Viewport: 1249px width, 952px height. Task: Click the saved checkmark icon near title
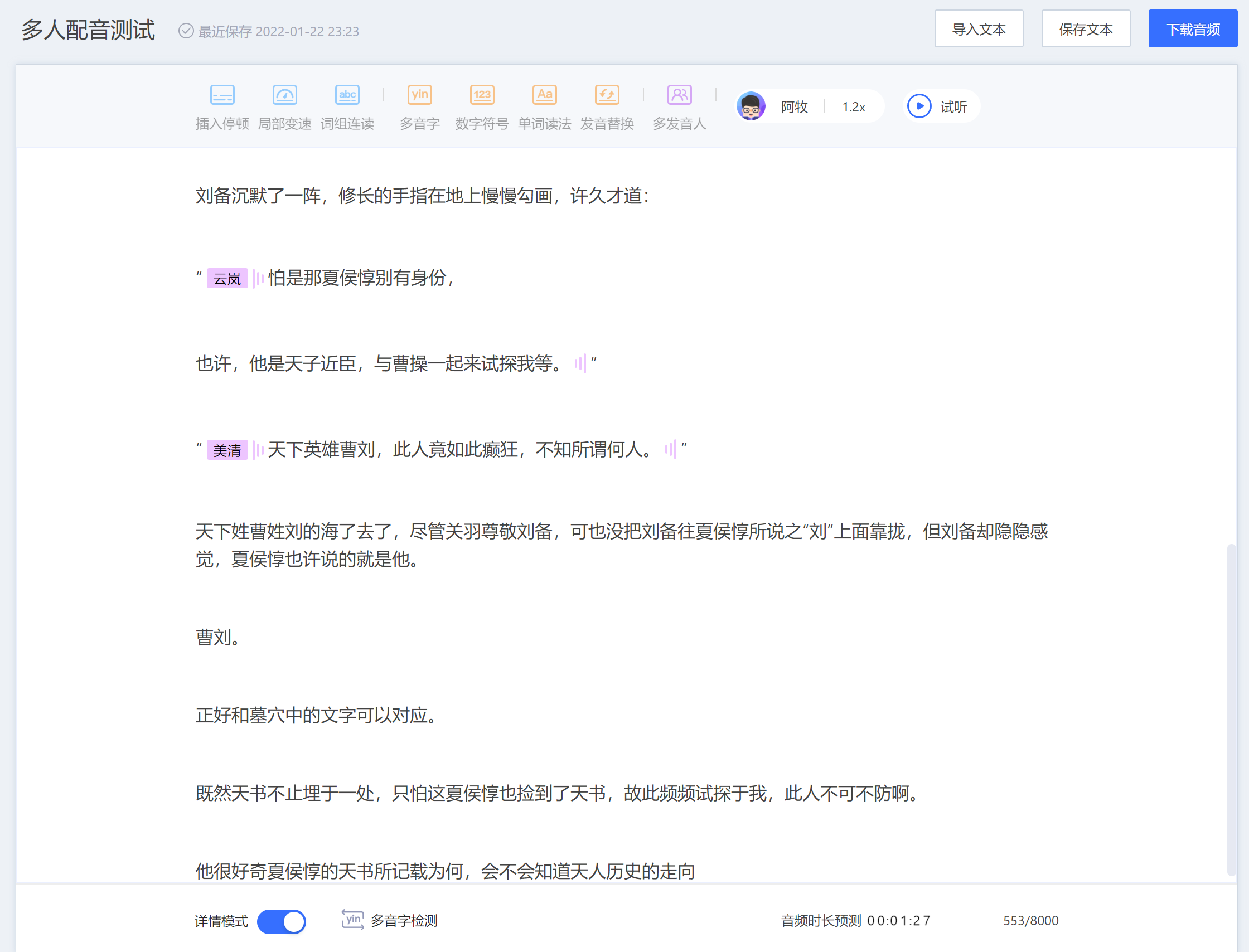[186, 31]
